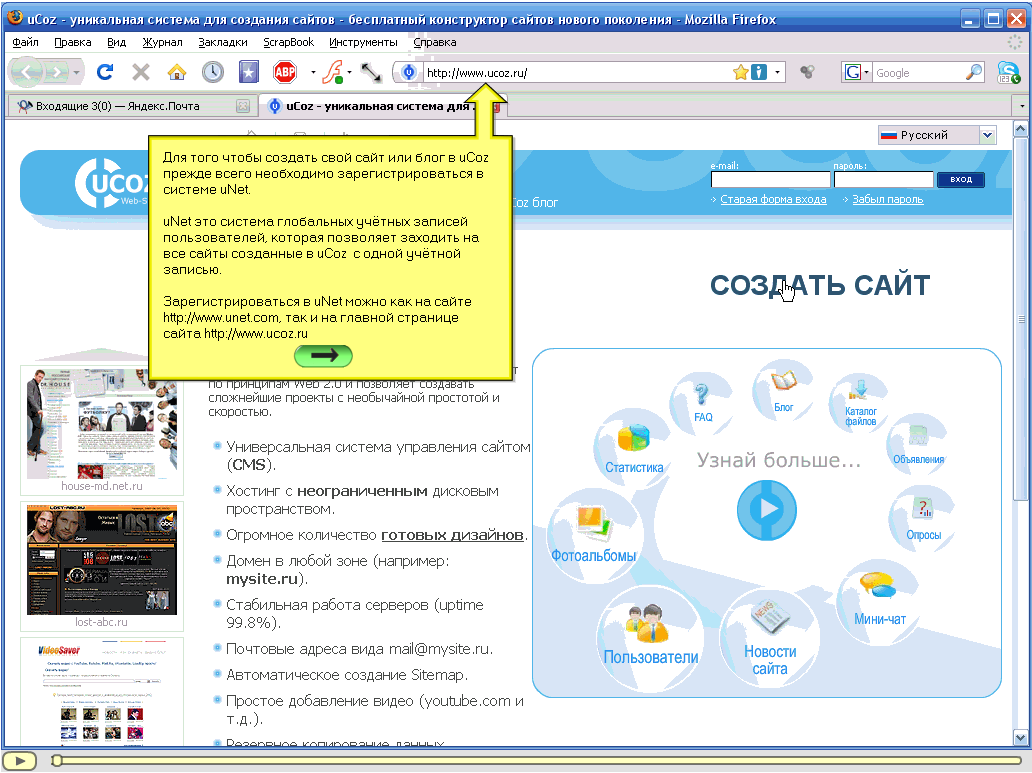The image size is (1032, 773).
Task: Click the Старая форма входа link
Action: (773, 199)
